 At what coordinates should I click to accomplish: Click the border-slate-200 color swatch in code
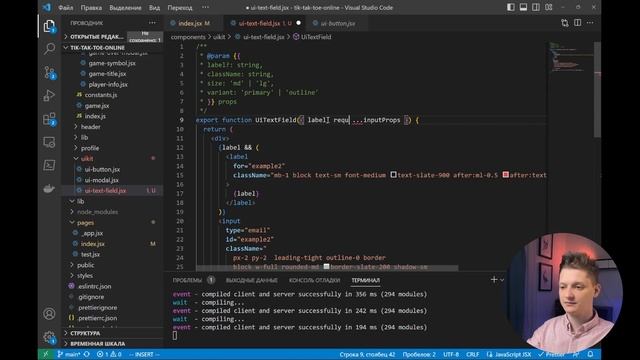pos(327,267)
